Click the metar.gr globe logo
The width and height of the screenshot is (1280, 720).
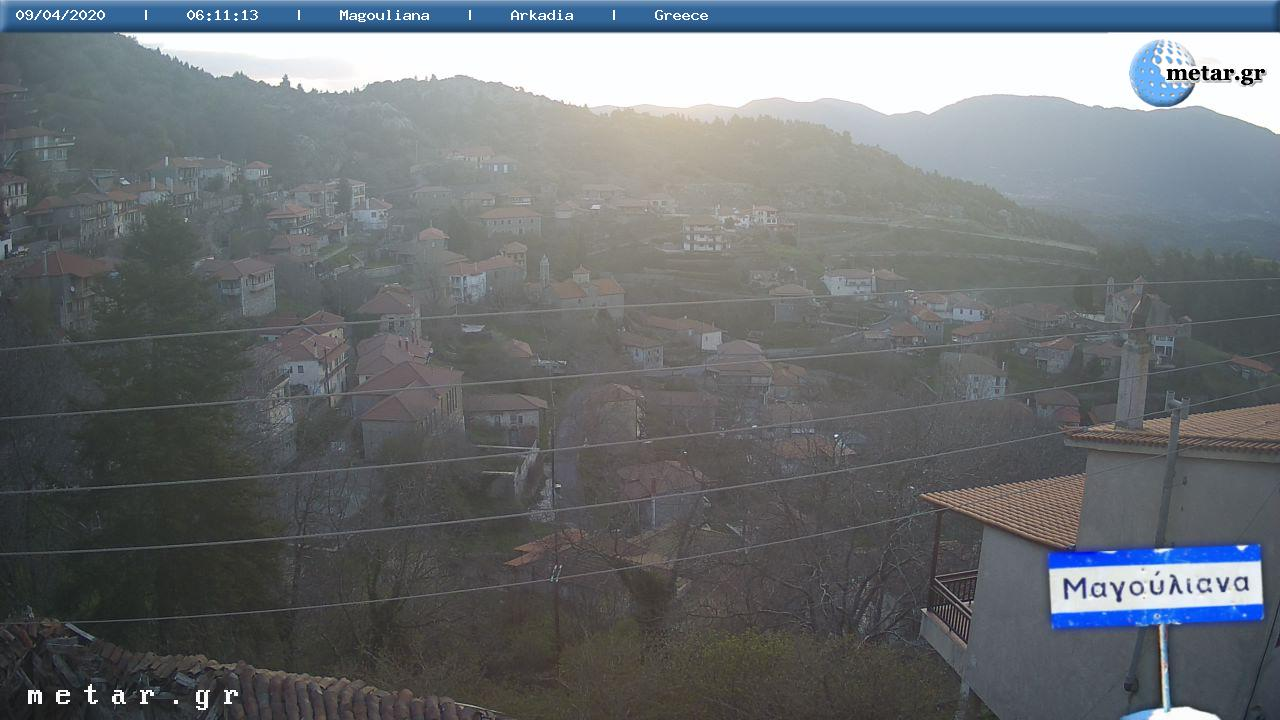point(1162,73)
